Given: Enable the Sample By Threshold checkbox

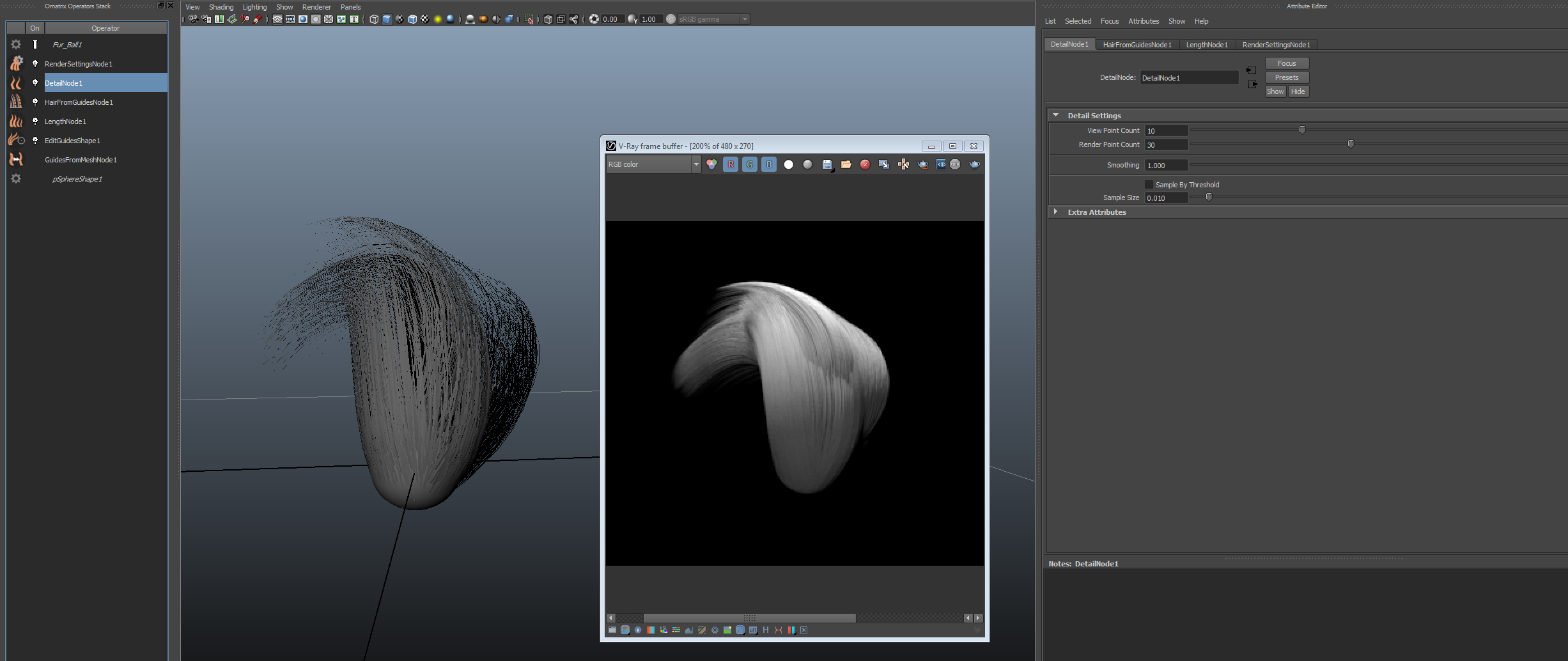Looking at the screenshot, I should [x=1149, y=185].
